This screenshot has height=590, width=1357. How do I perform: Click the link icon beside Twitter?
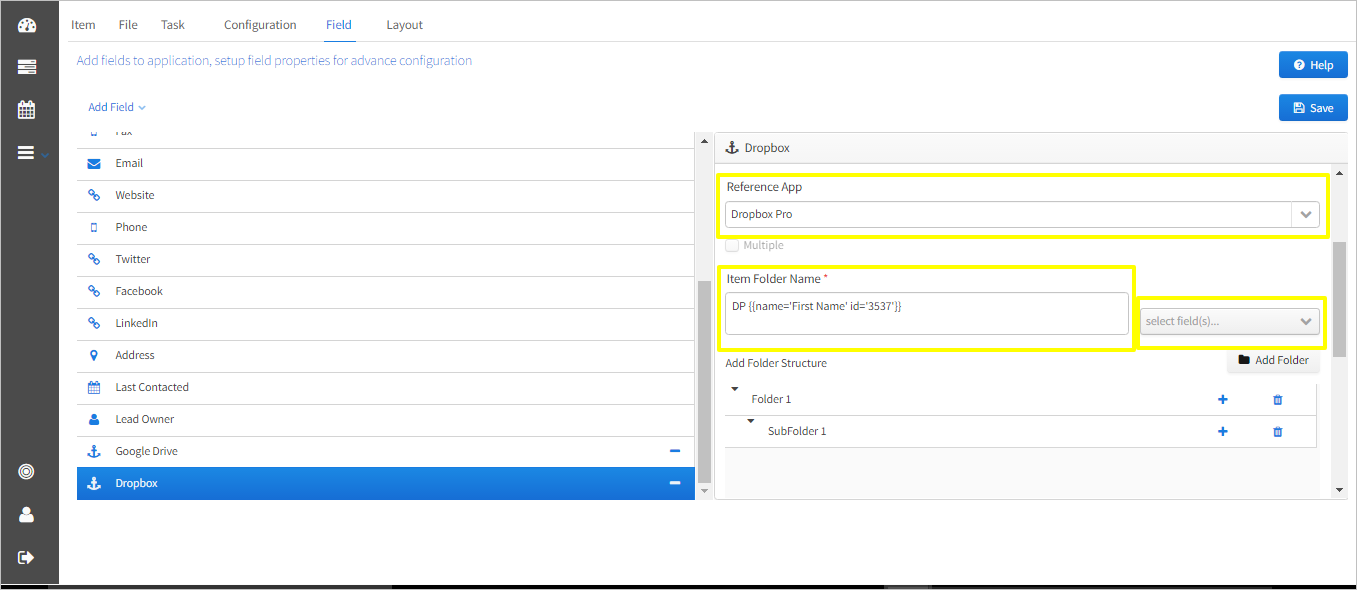(x=94, y=259)
